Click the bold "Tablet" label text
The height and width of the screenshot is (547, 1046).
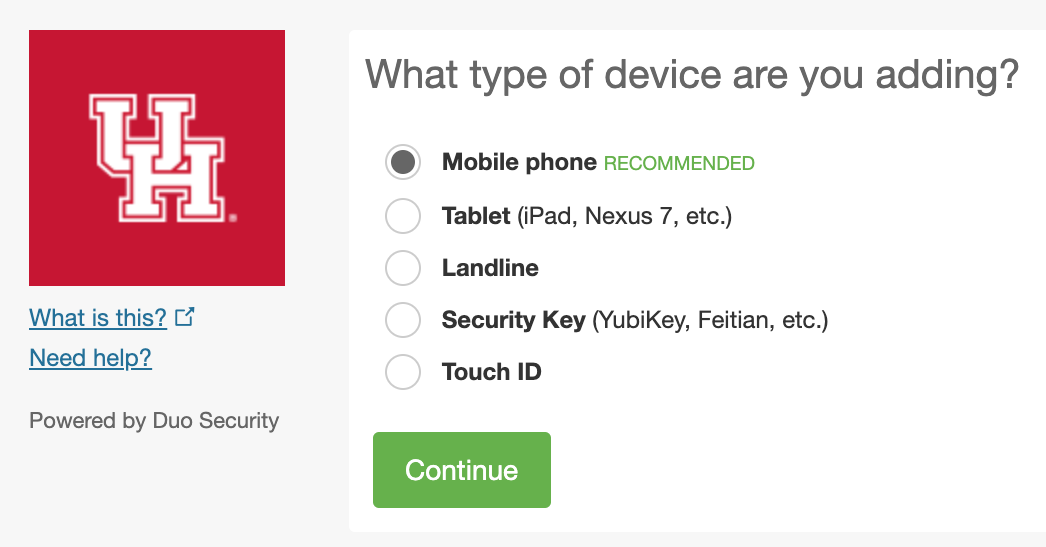click(476, 216)
